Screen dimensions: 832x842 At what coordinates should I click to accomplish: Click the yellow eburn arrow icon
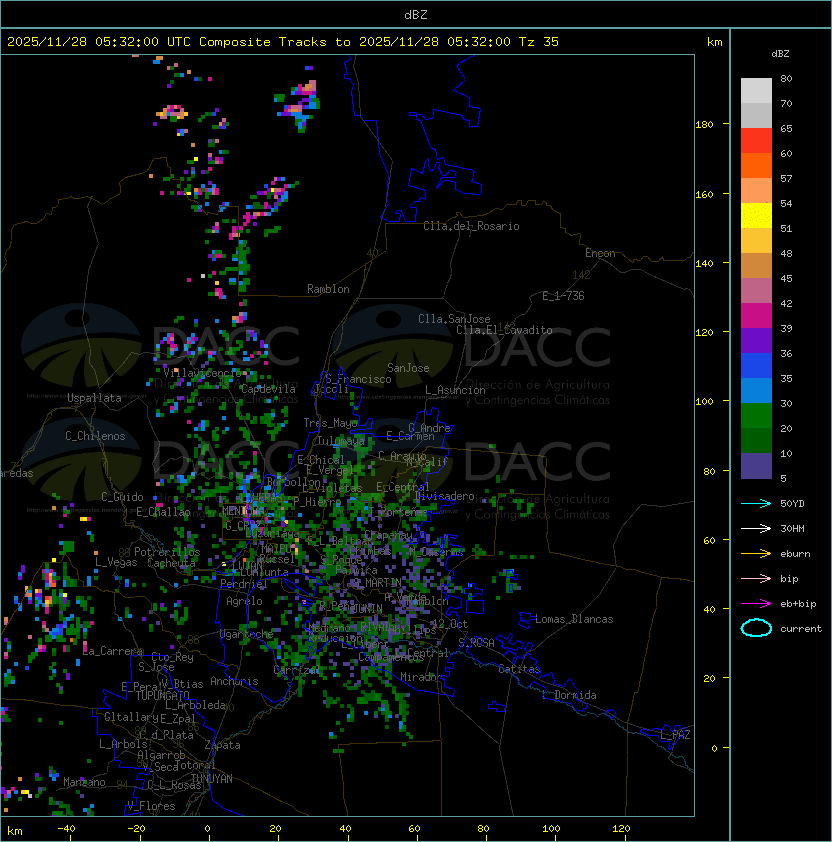756,554
